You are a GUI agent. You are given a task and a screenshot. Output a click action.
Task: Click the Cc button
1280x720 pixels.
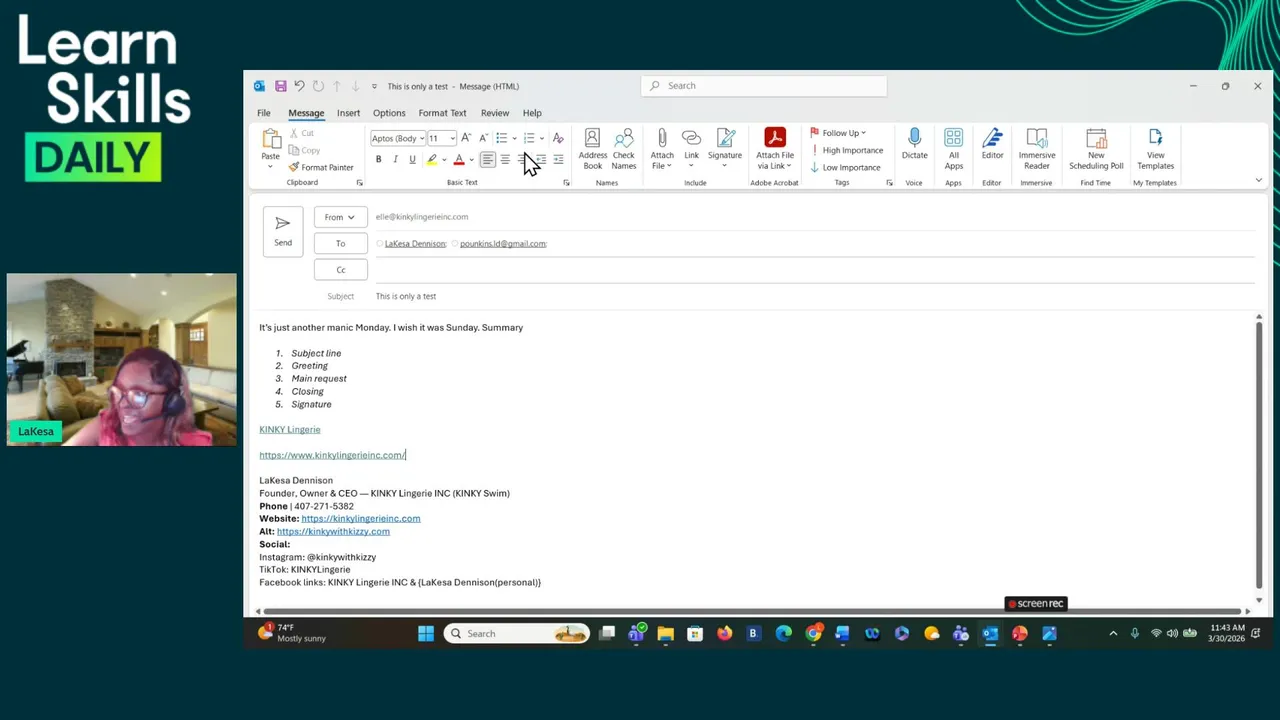tap(340, 270)
